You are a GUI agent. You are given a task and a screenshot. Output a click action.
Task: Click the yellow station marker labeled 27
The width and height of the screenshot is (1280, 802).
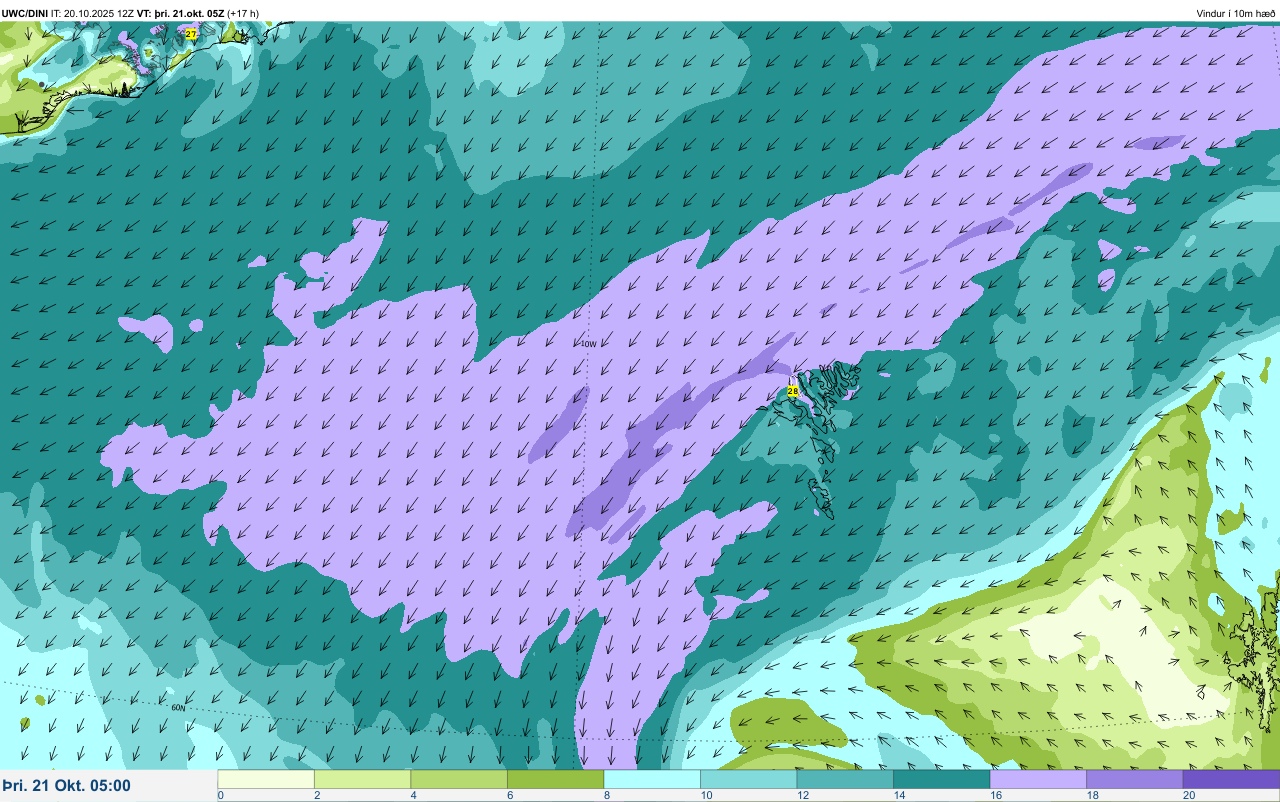click(191, 34)
